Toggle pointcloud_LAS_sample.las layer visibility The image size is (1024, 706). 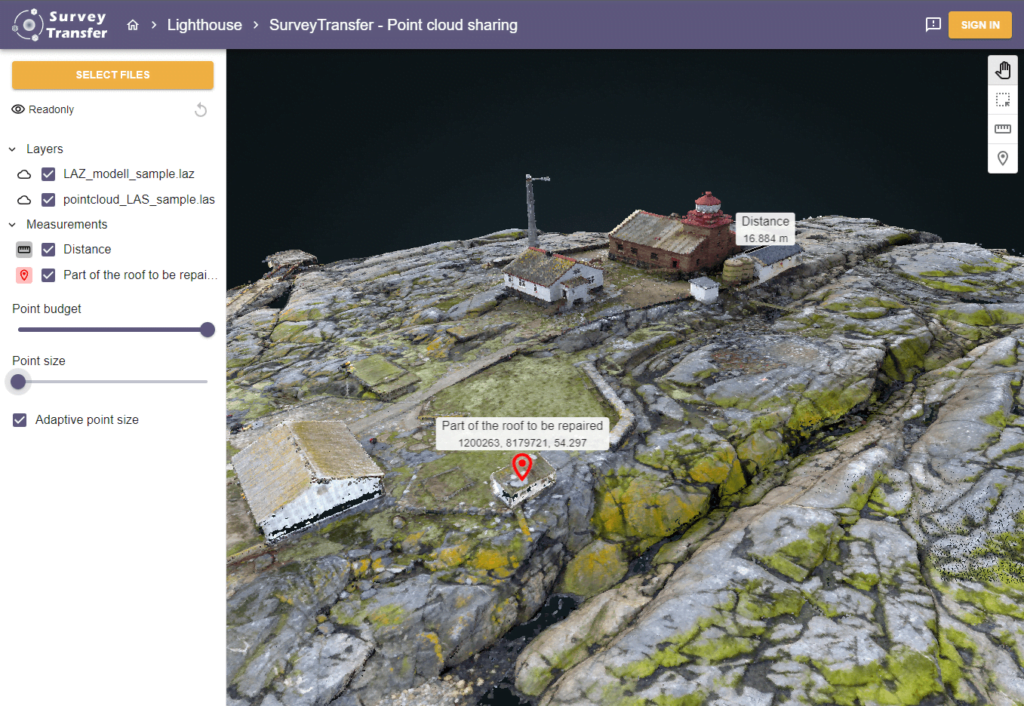pos(48,199)
